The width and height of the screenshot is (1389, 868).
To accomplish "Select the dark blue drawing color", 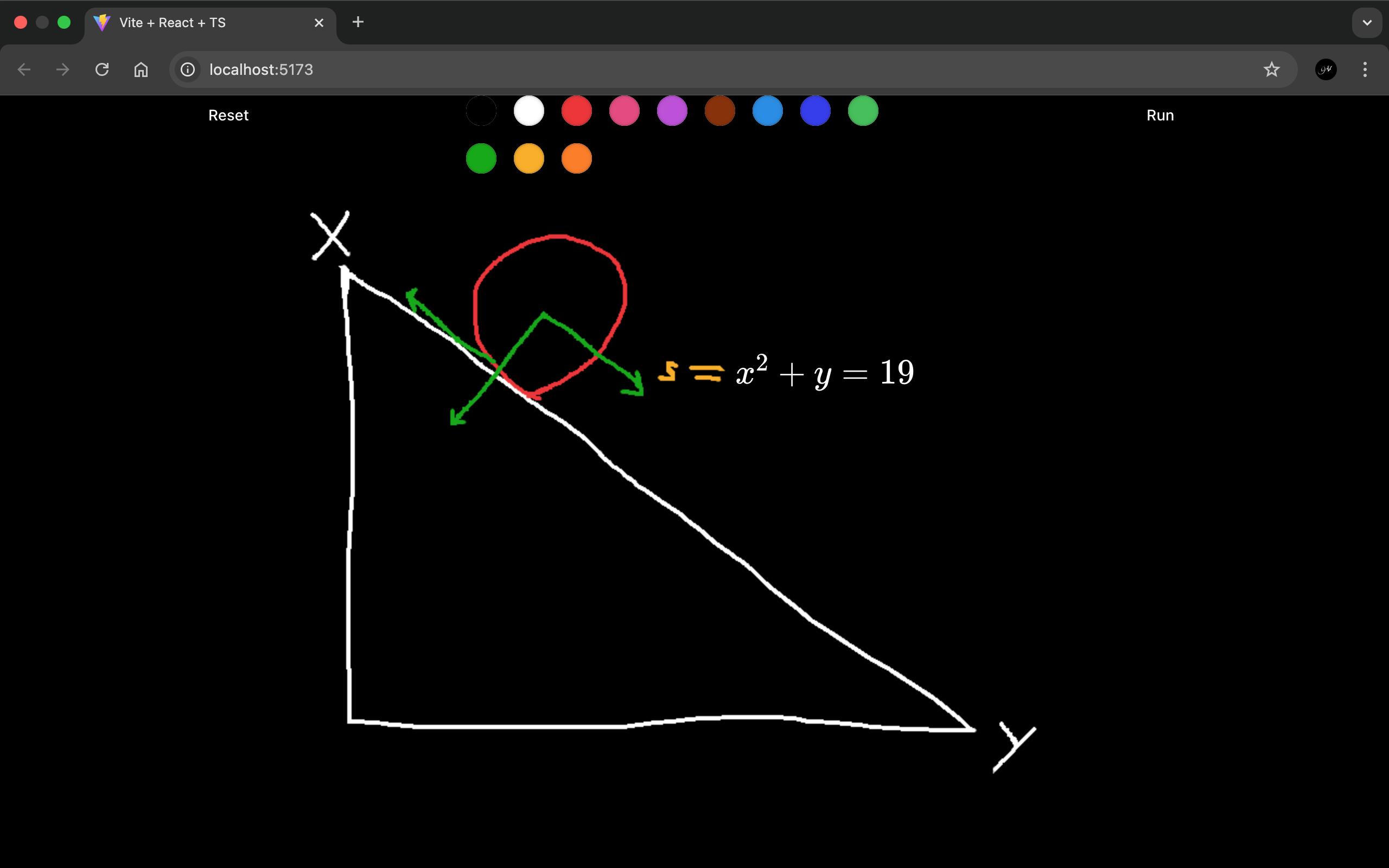I will pyautogui.click(x=815, y=111).
